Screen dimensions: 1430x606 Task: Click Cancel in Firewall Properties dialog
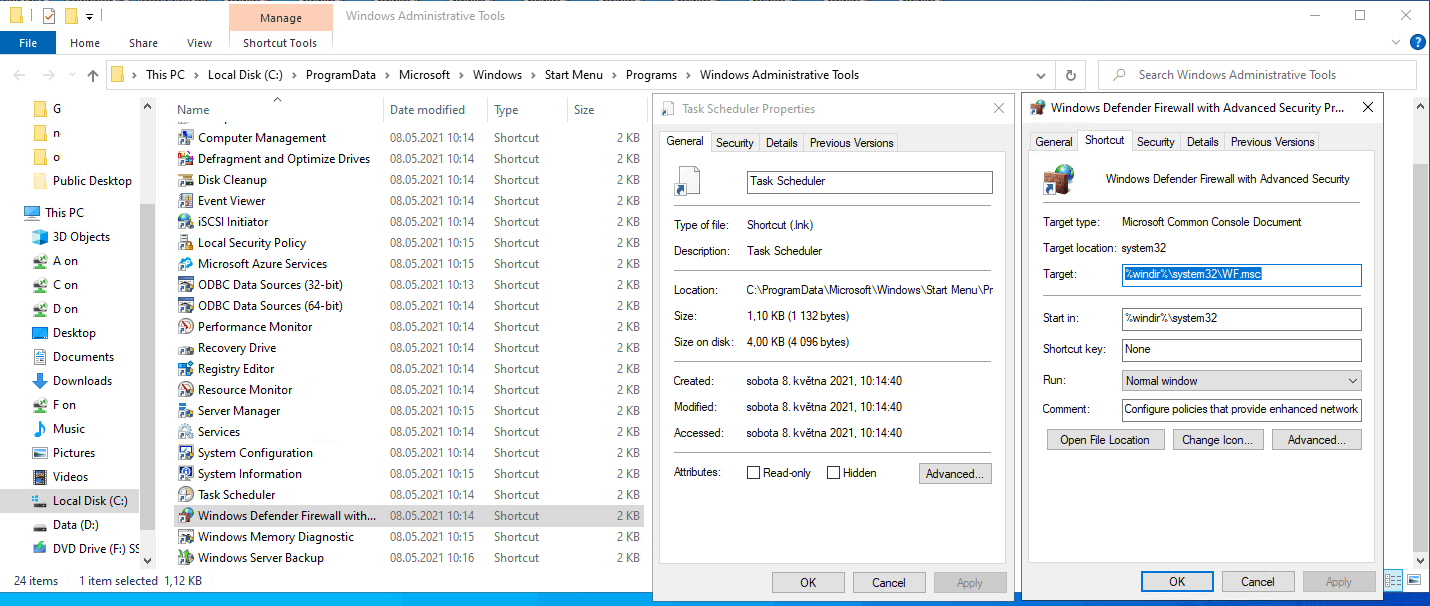[x=1258, y=582]
